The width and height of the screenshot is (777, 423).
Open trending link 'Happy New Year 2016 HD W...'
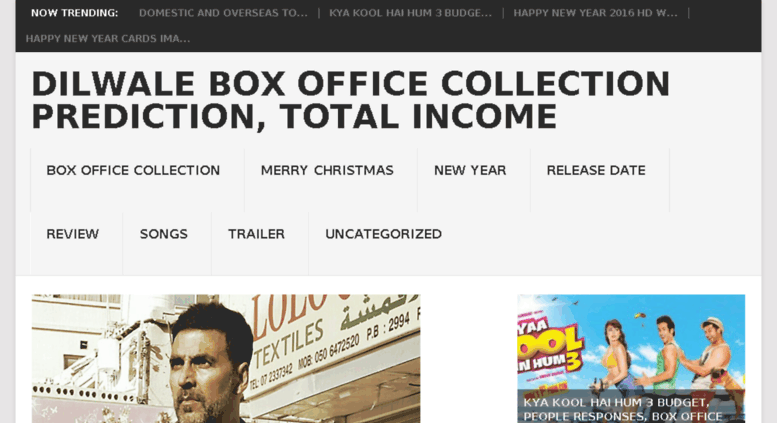pyautogui.click(x=595, y=13)
